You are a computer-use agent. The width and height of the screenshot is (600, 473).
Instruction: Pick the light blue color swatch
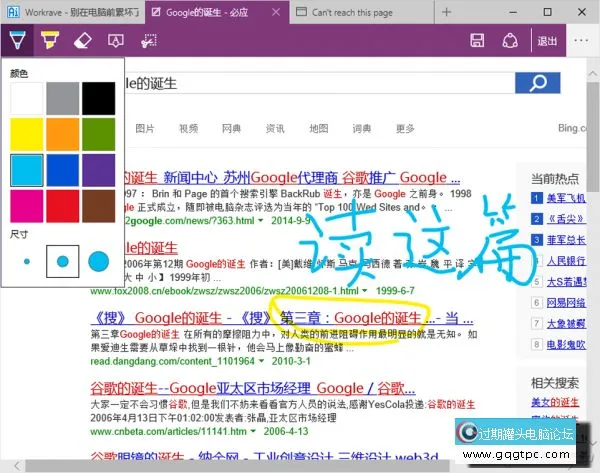click(26, 170)
